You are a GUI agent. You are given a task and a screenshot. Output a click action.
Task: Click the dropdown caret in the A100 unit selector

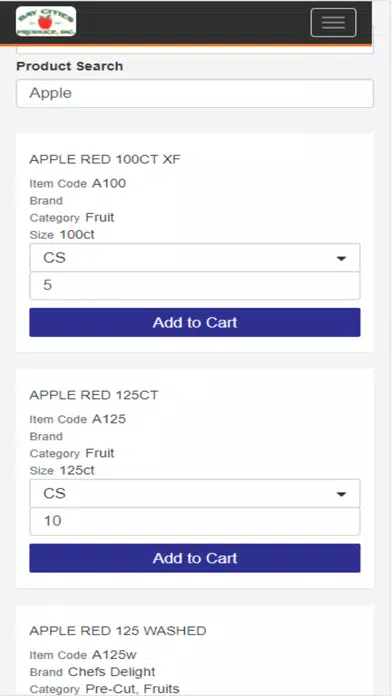click(341, 258)
